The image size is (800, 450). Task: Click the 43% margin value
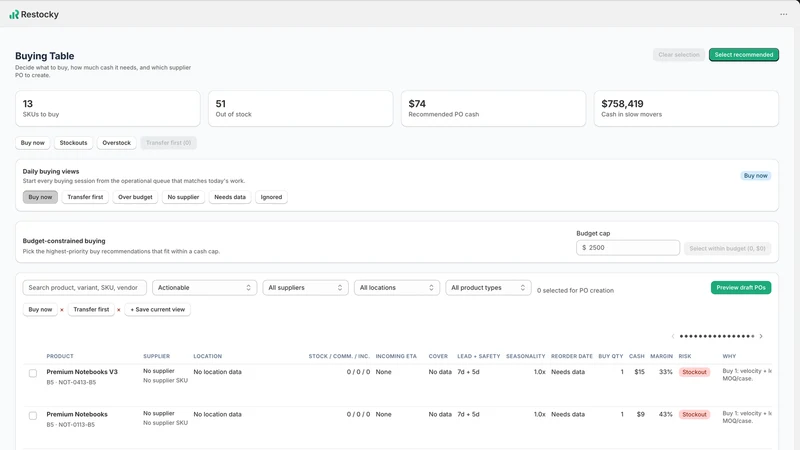point(665,414)
